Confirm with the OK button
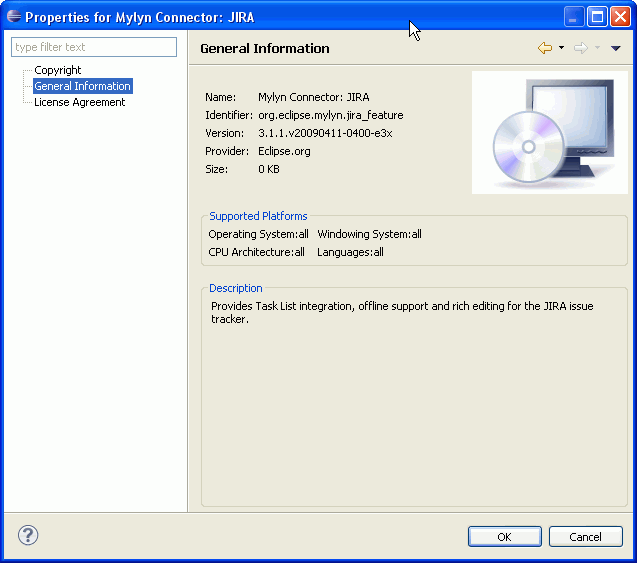This screenshot has width=637, height=563. click(x=505, y=537)
